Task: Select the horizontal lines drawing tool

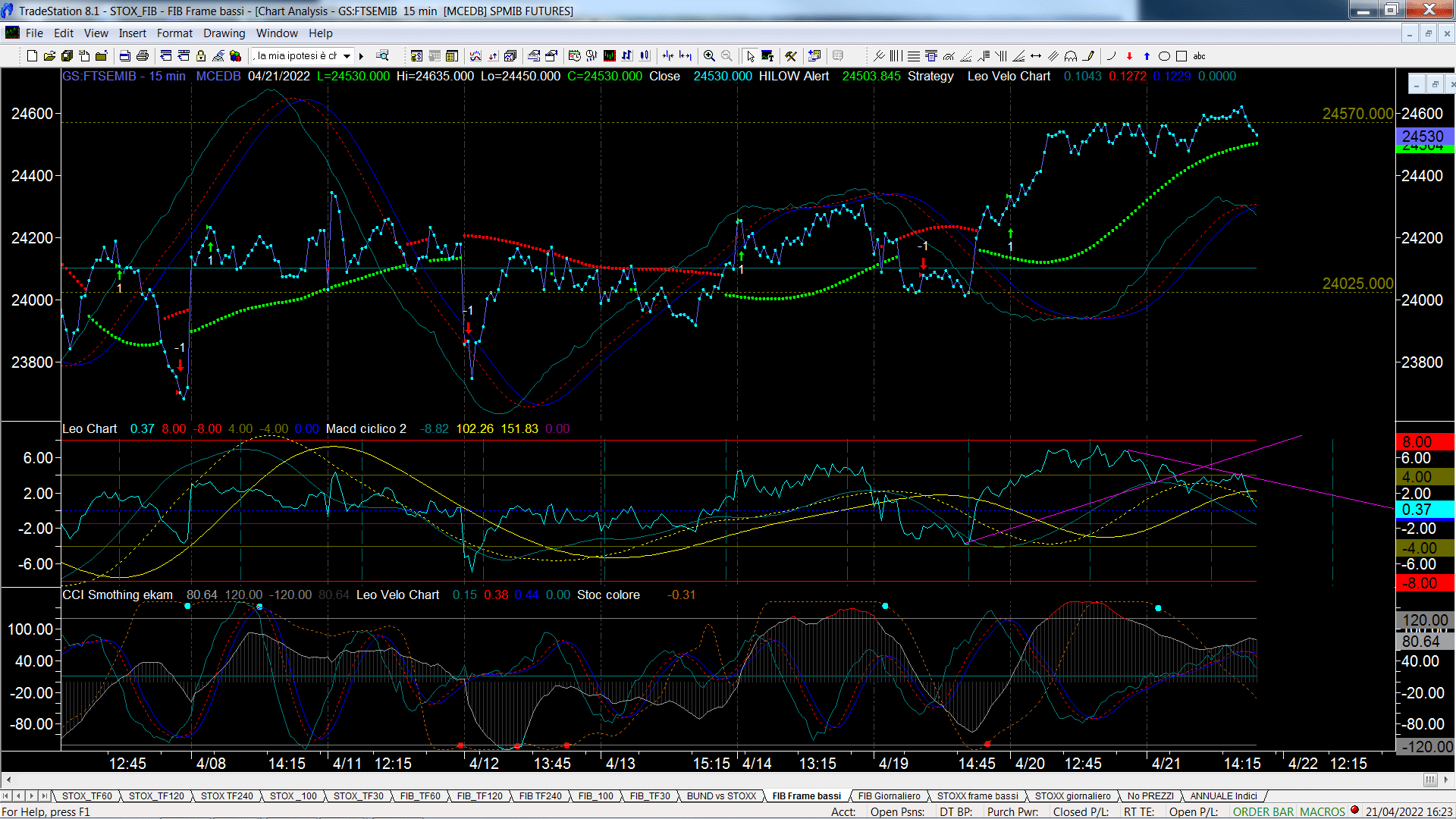Action: (914, 56)
